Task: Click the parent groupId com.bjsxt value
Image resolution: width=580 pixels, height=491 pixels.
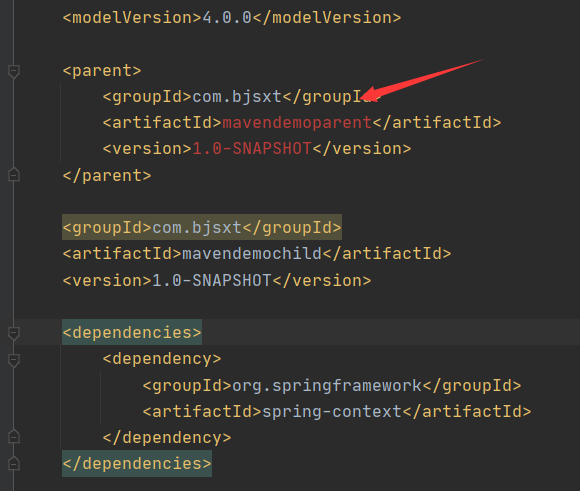Action: (237, 97)
